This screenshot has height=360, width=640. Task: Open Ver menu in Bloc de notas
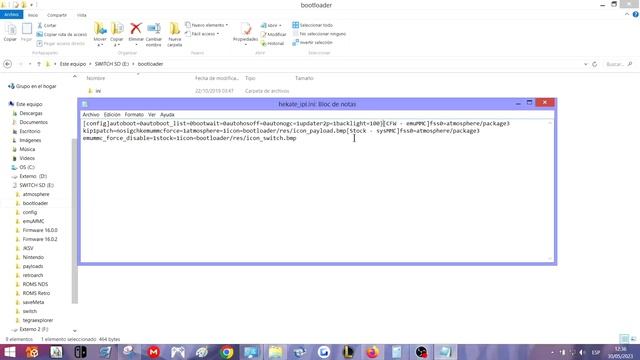pos(152,115)
